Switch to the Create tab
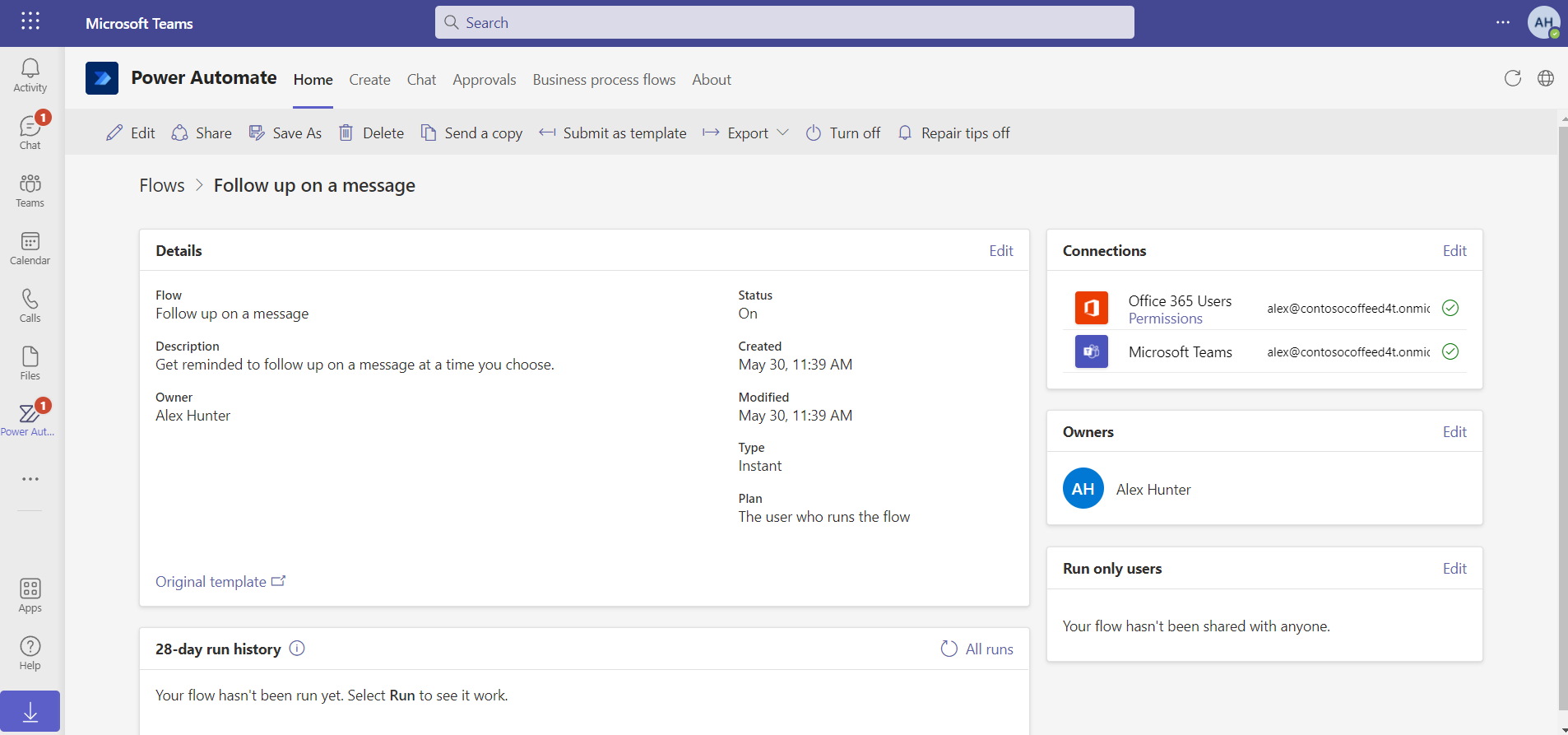The image size is (1568, 735). point(369,80)
